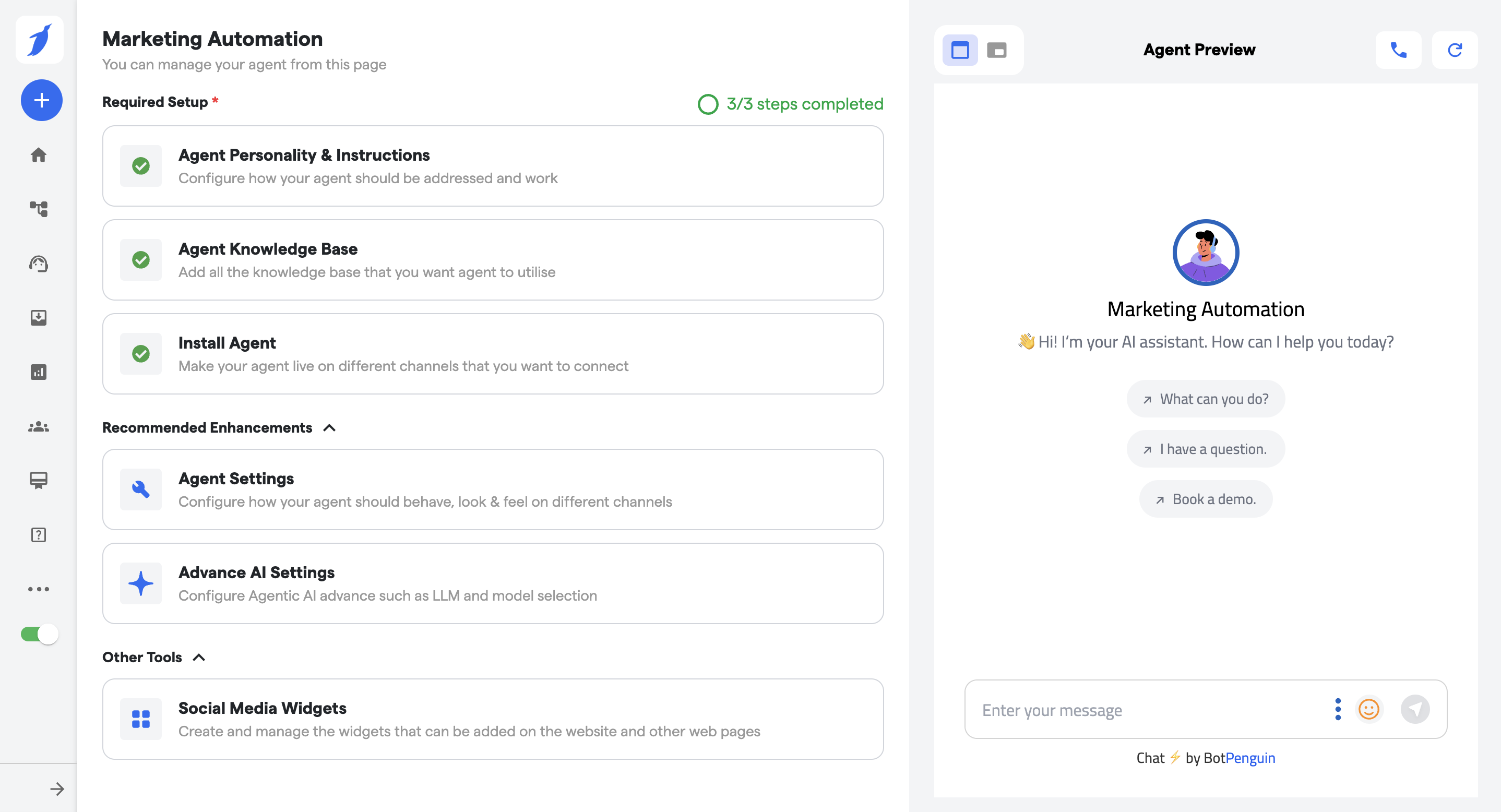Viewport: 1501px width, 812px height.
Task: Open Agent Personality & Instructions card
Action: click(492, 166)
